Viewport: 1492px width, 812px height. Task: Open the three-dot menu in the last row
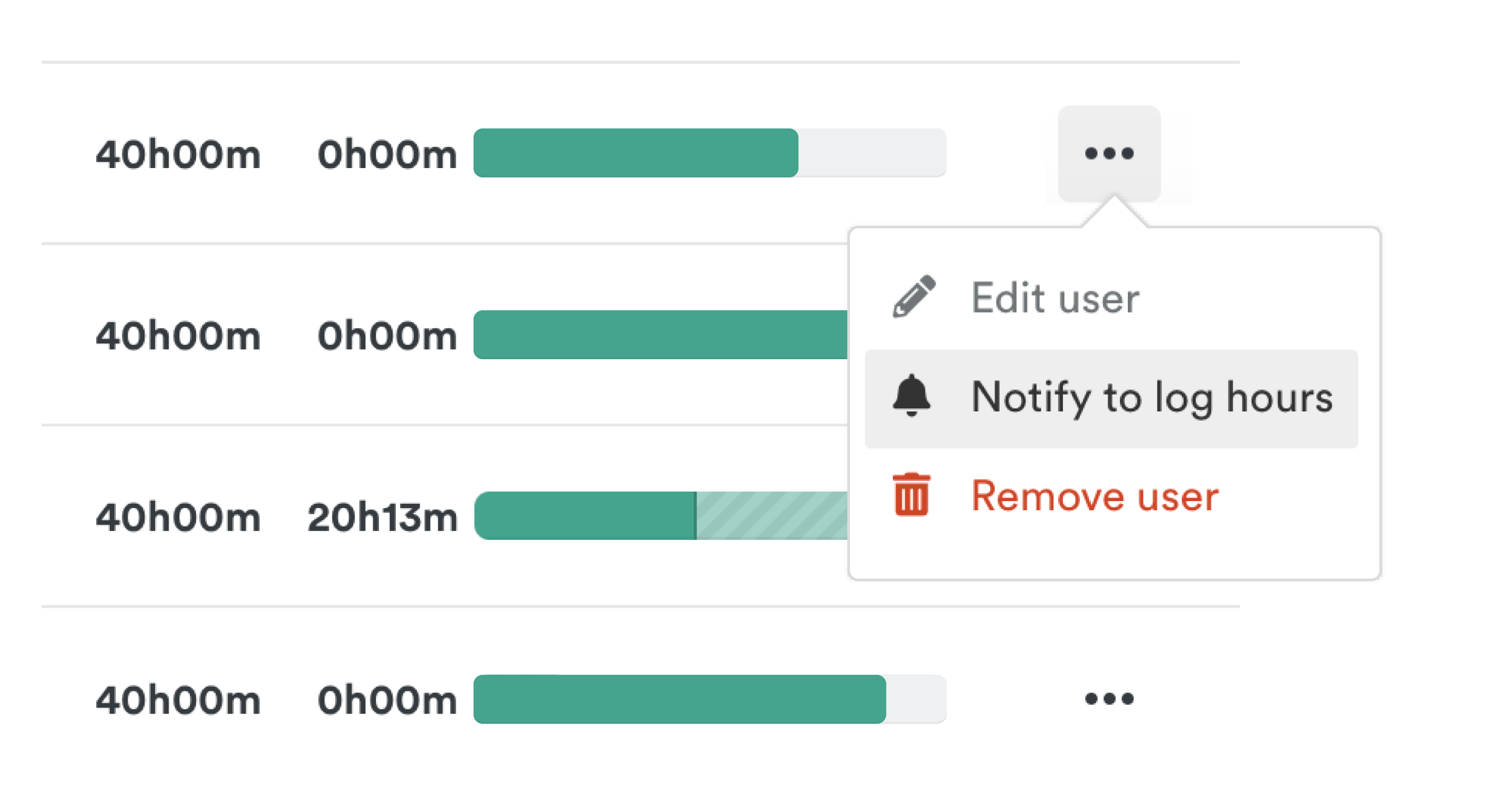click(x=1109, y=698)
